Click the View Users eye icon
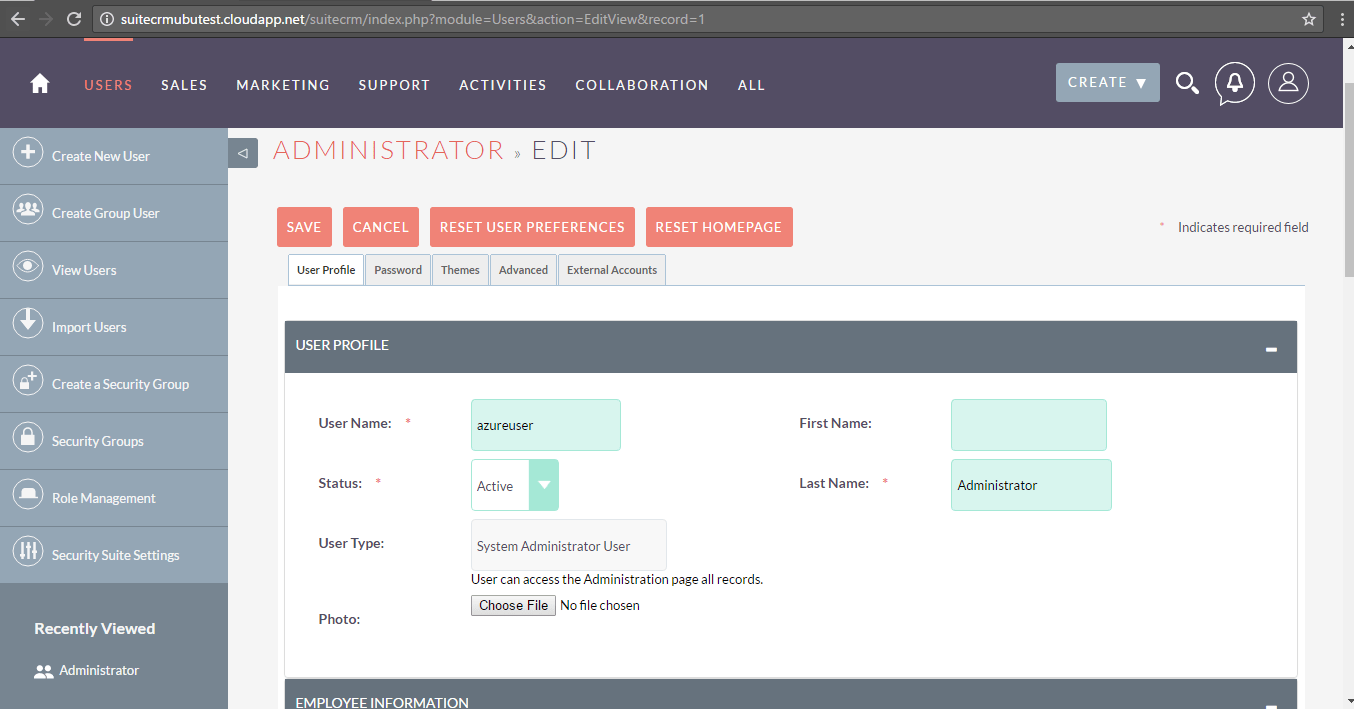 (27, 269)
